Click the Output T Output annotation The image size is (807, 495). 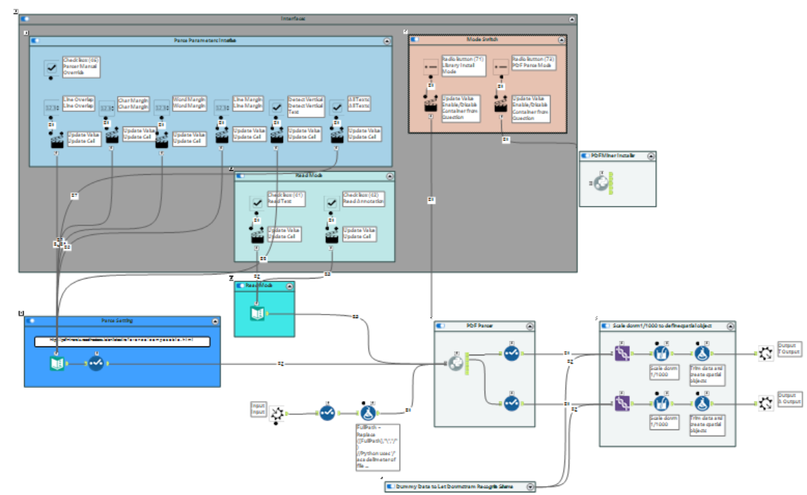(789, 349)
